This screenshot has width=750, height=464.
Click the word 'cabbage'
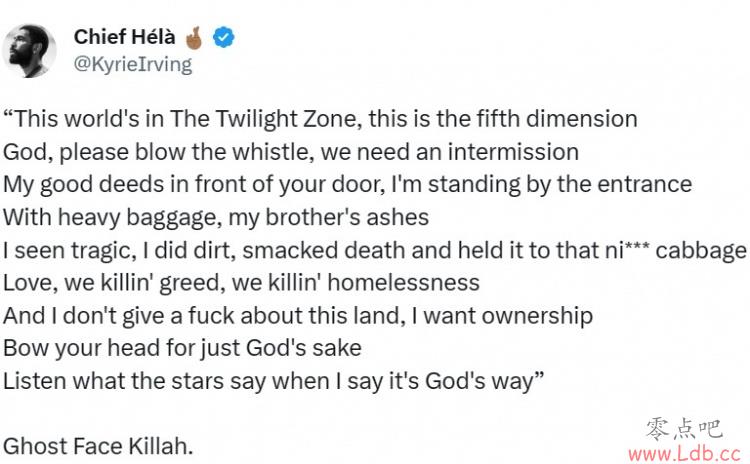pos(701,251)
